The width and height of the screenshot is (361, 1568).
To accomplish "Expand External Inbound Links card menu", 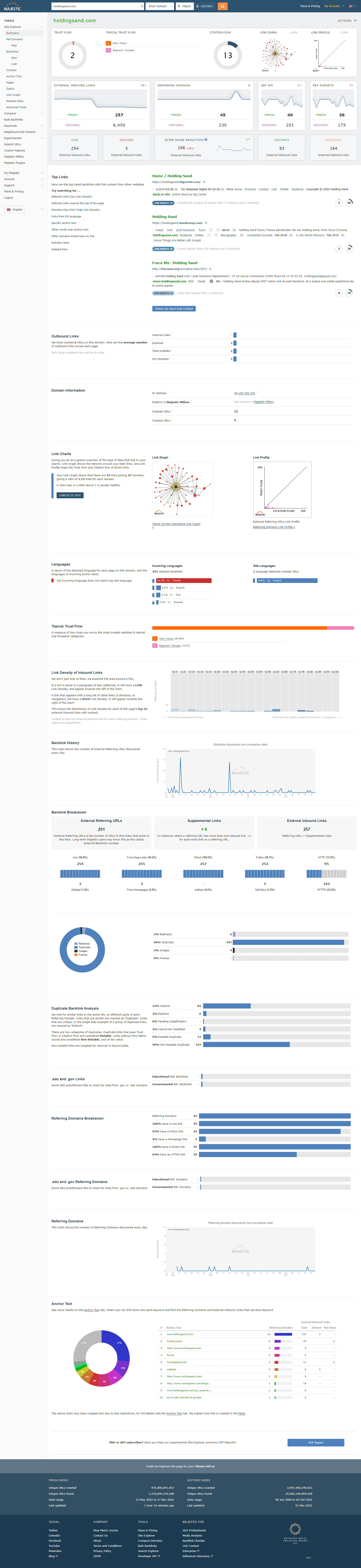I will pos(143,85).
